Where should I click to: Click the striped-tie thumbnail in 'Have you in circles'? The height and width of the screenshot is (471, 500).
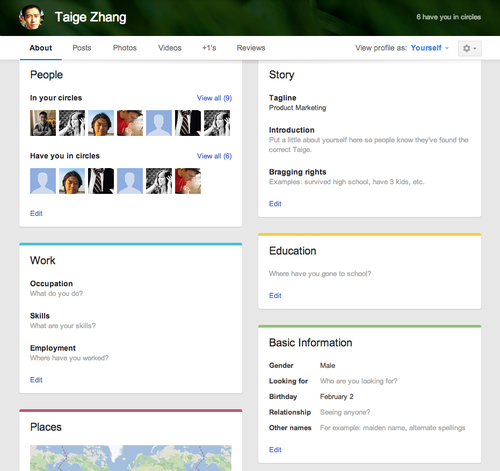tap(101, 181)
